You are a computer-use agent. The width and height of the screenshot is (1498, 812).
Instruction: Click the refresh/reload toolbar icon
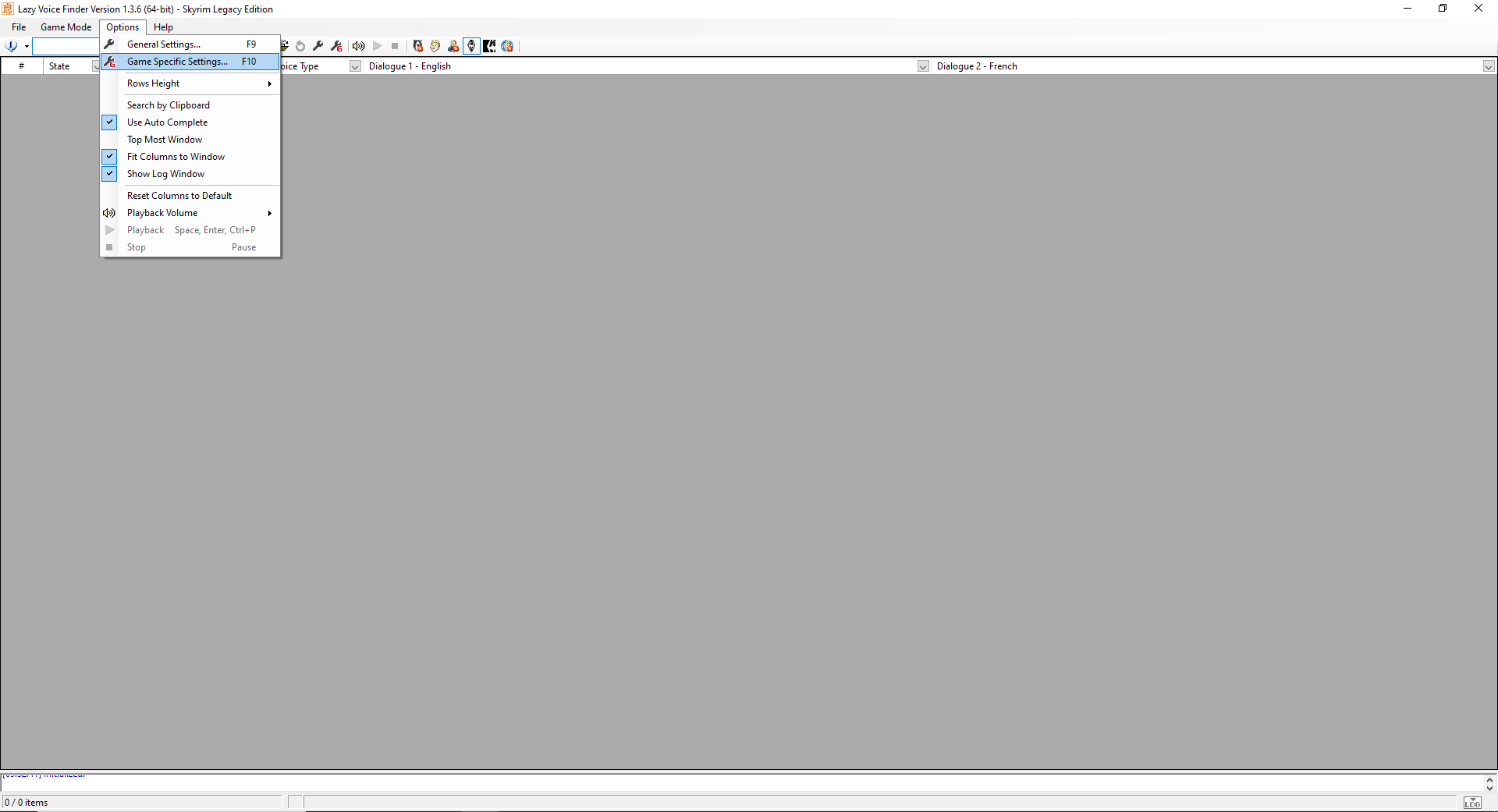(x=300, y=46)
